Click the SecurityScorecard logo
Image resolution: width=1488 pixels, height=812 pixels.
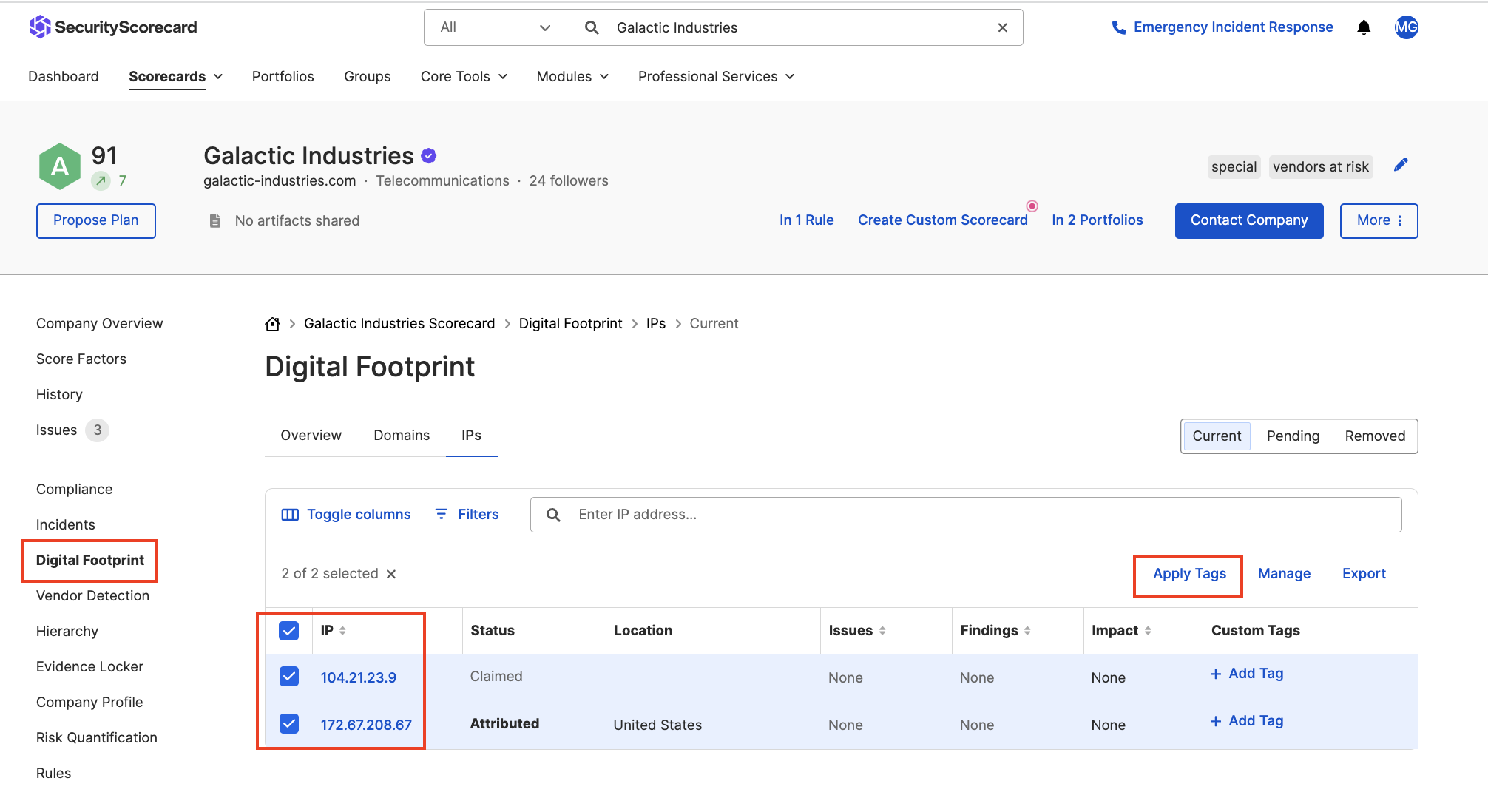tap(113, 27)
